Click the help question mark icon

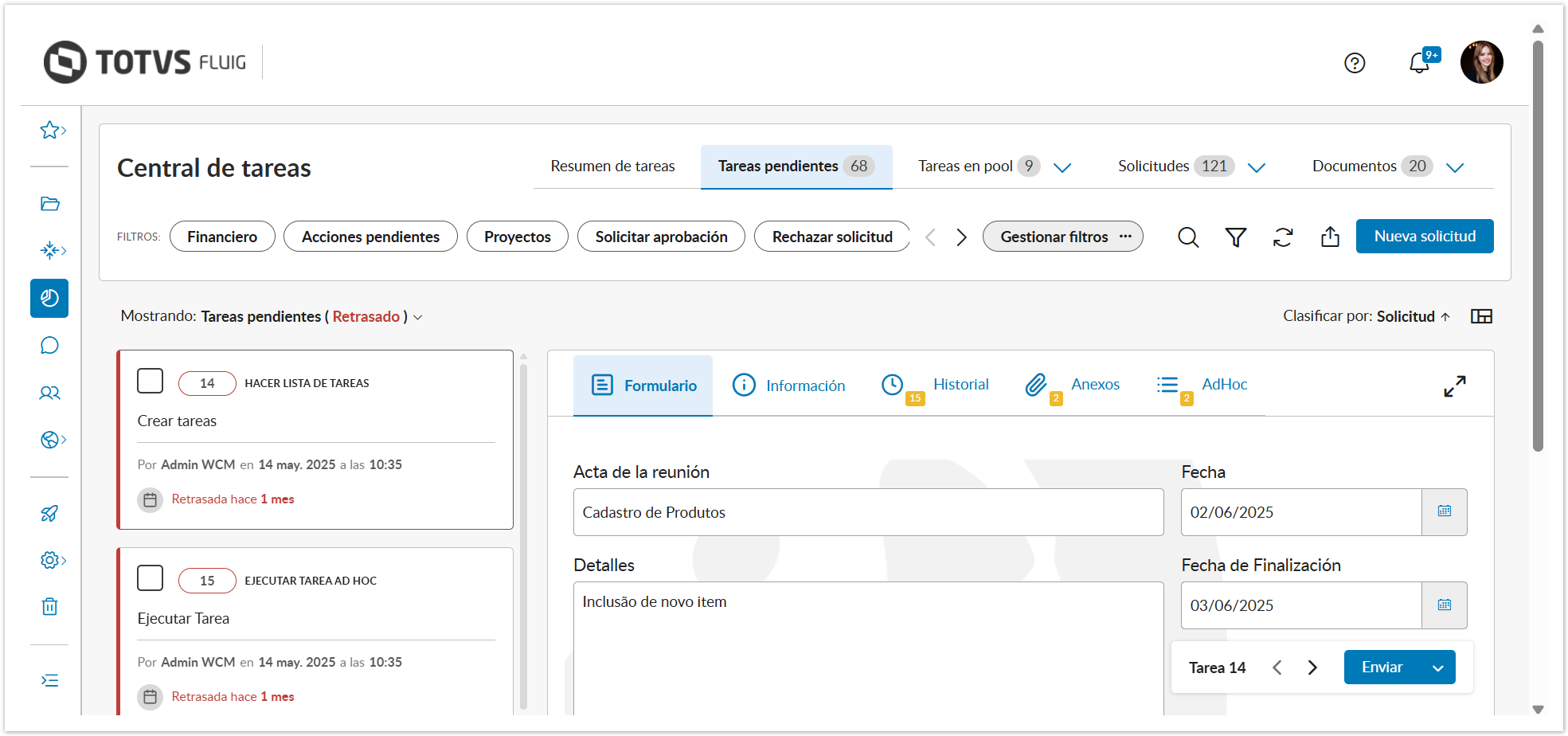pos(1355,63)
